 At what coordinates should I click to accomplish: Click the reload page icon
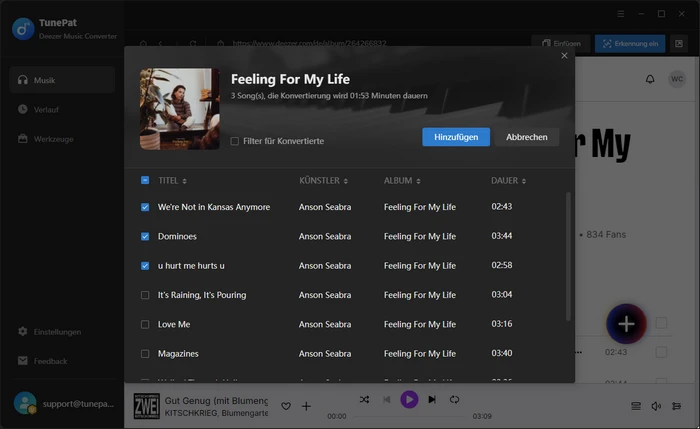pos(193,43)
